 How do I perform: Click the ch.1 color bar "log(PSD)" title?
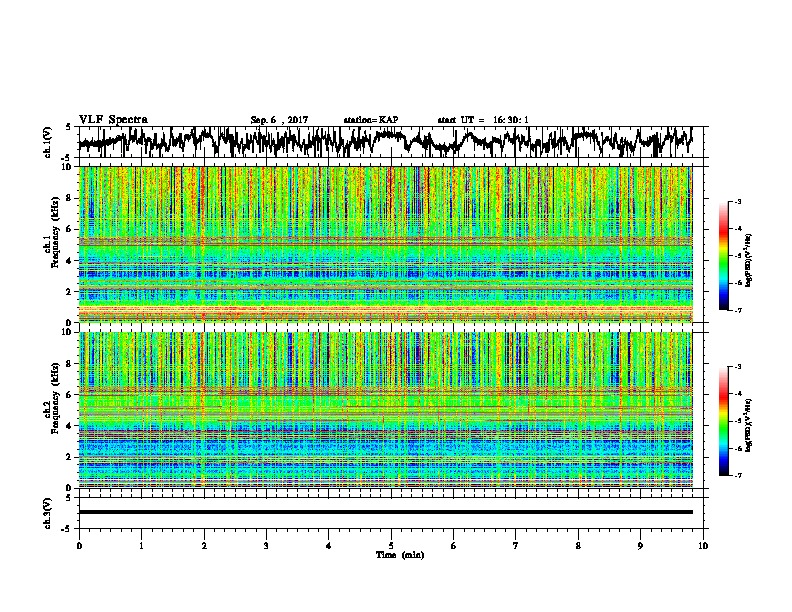pos(749,260)
